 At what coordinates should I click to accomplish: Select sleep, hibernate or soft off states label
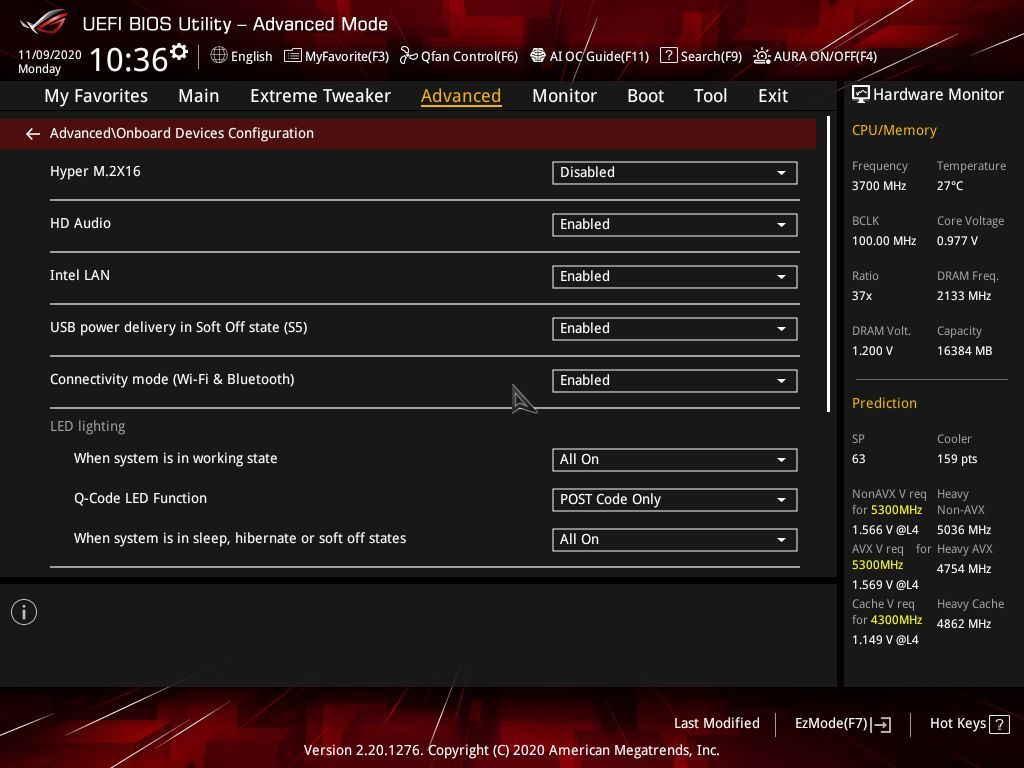(x=240, y=538)
